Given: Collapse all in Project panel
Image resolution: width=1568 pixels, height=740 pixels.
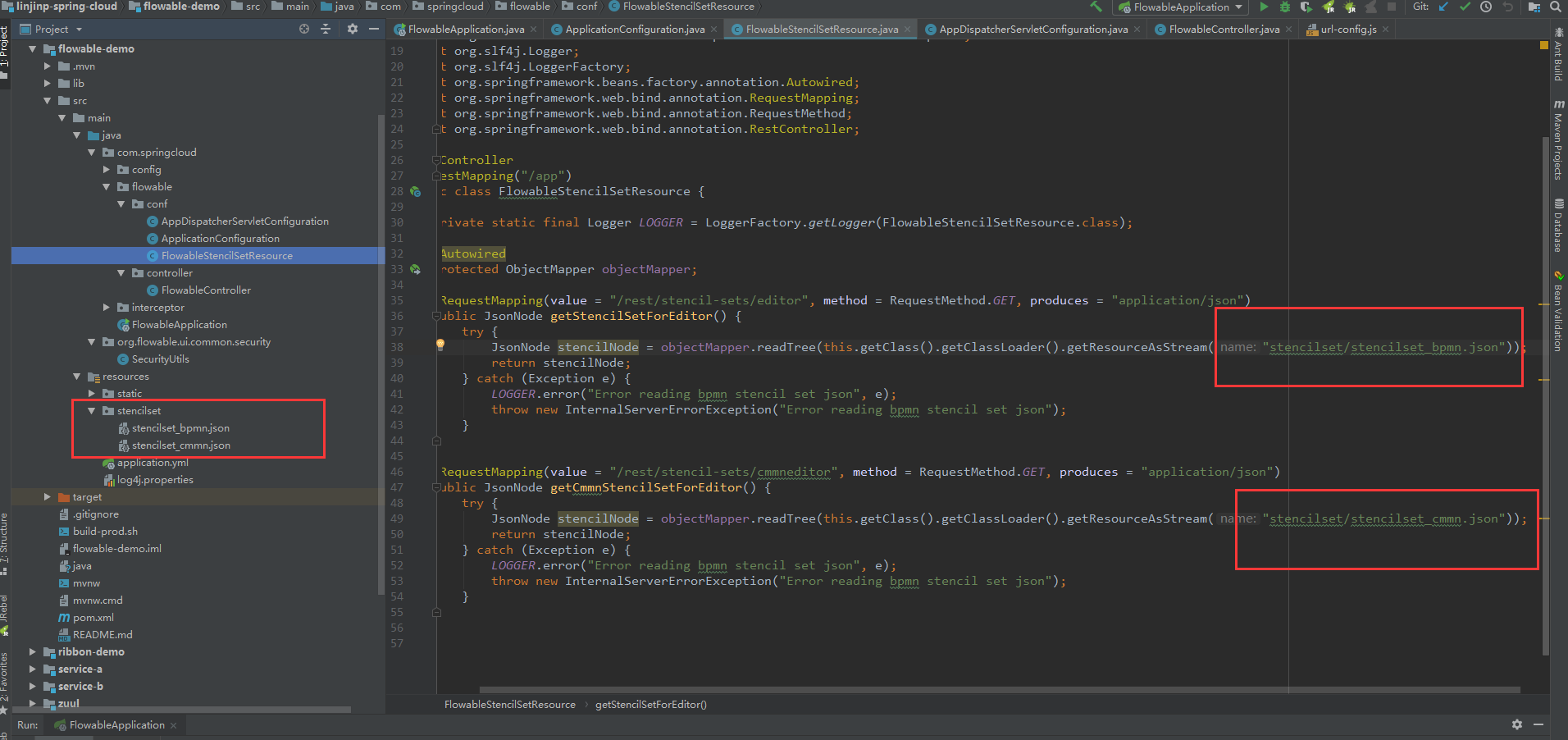Looking at the screenshot, I should click(x=326, y=29).
